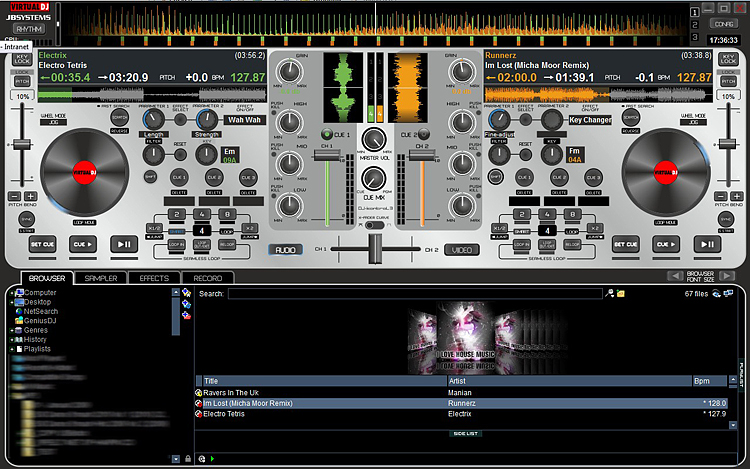This screenshot has height=469, width=750.
Task: Click the SHIFT button on right deck
Action: [x=496, y=177]
